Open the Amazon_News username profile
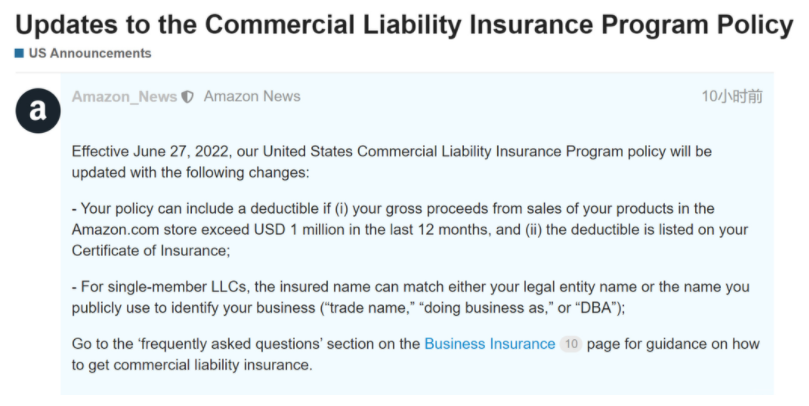 click(x=124, y=97)
